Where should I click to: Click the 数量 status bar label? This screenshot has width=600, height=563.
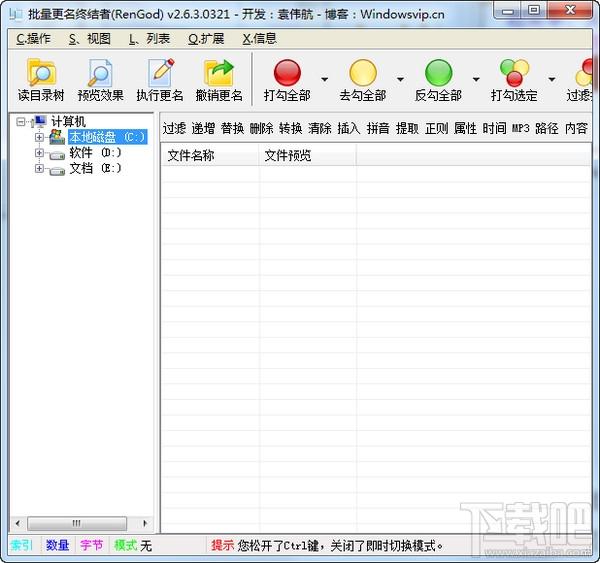coord(57,545)
